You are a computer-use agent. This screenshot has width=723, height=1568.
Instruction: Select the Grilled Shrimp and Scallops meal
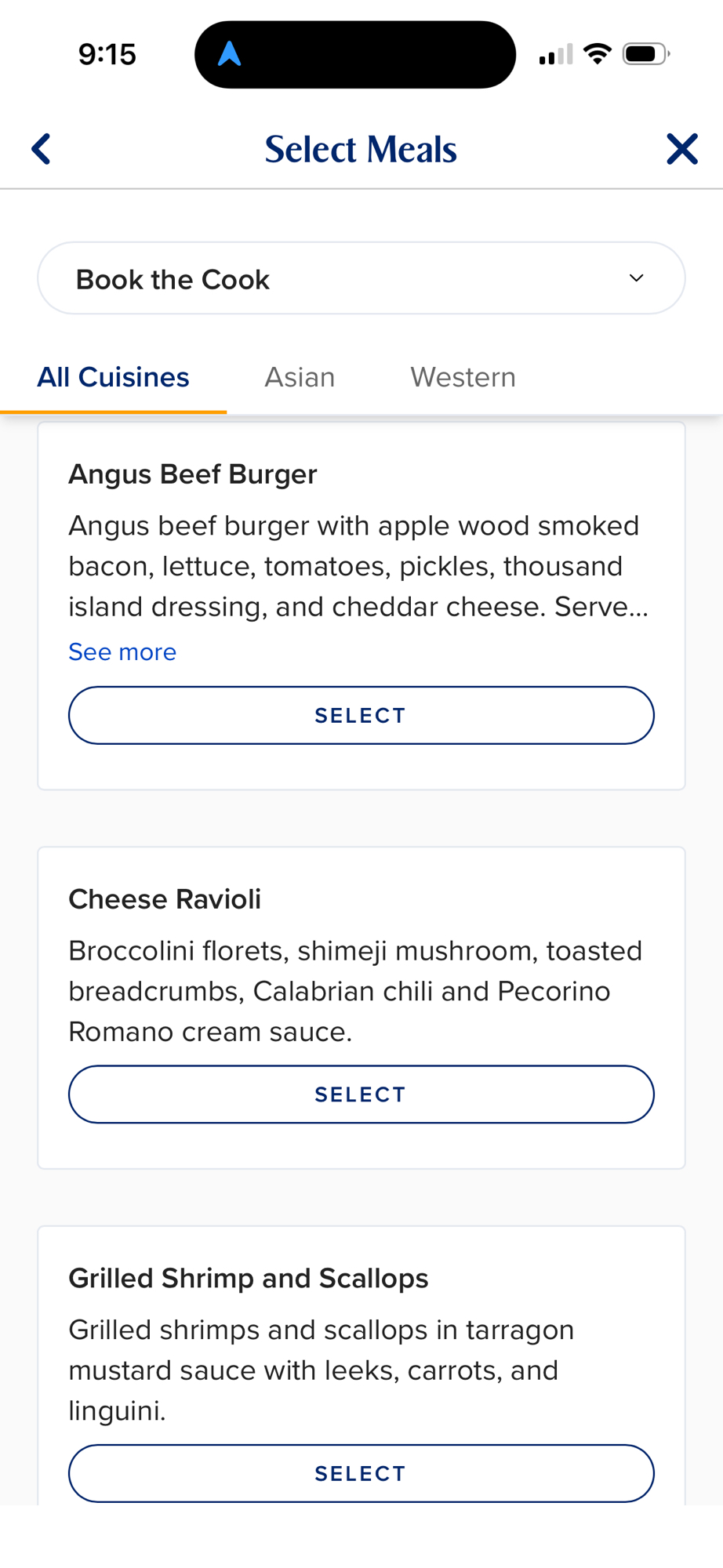(361, 1473)
